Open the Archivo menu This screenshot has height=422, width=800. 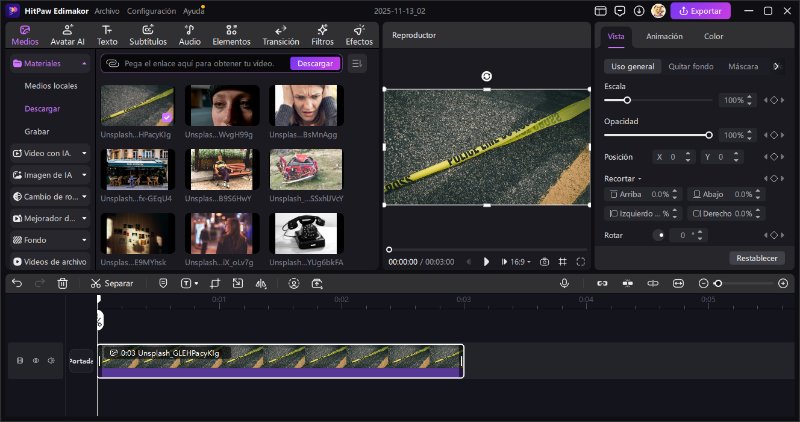(x=107, y=11)
